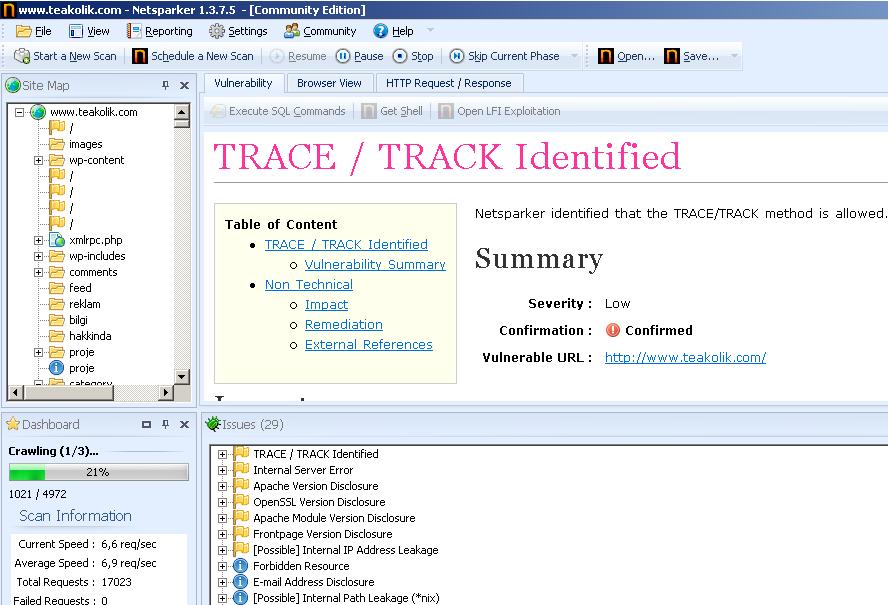Select the Forbidden Resource issue

click(301, 566)
